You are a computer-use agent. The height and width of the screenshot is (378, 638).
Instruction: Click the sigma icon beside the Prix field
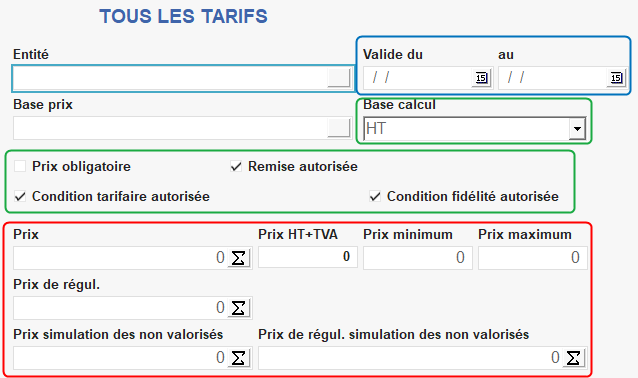[238, 258]
